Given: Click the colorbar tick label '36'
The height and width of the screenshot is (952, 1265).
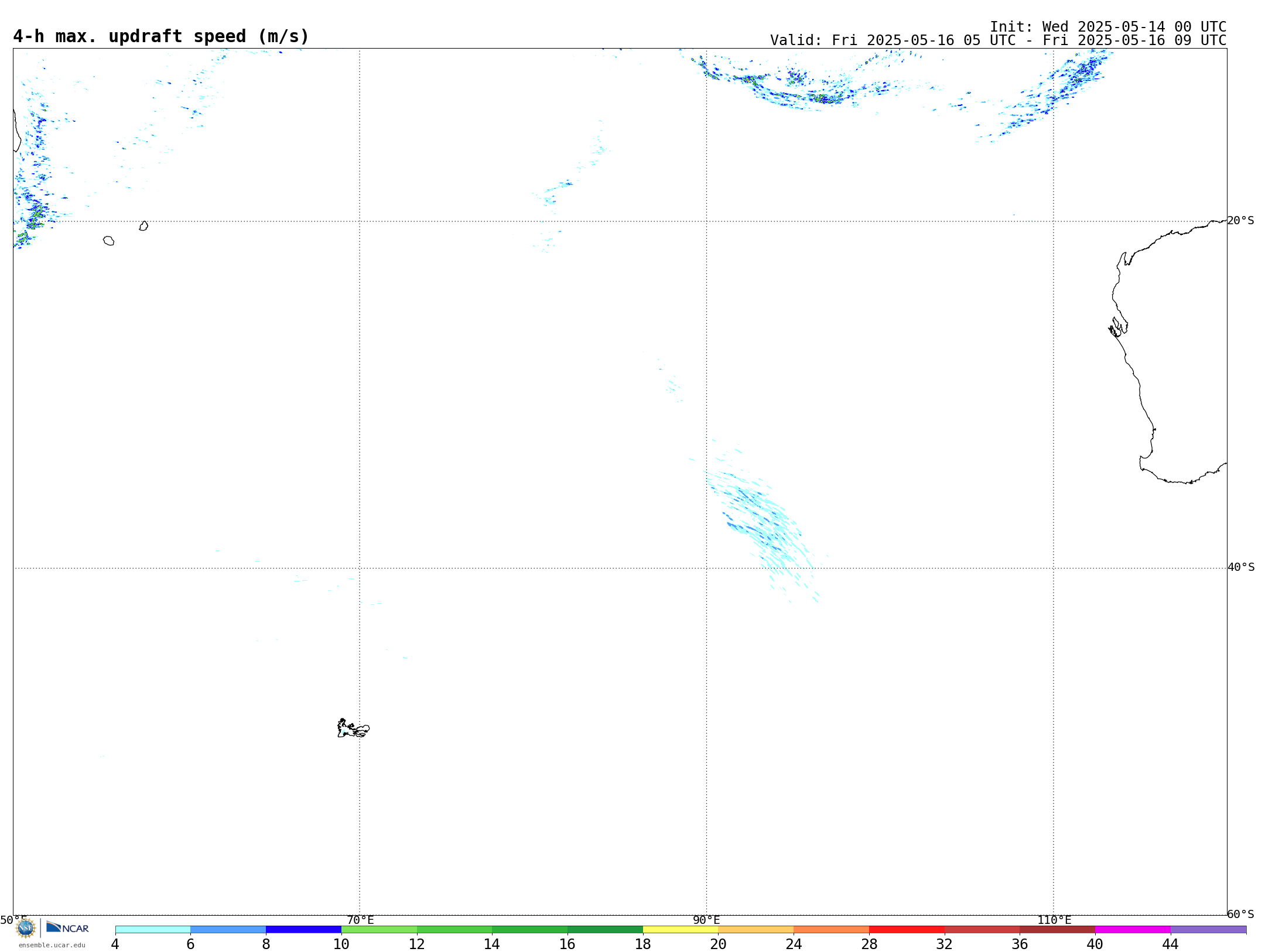Looking at the screenshot, I should click(x=1020, y=944).
